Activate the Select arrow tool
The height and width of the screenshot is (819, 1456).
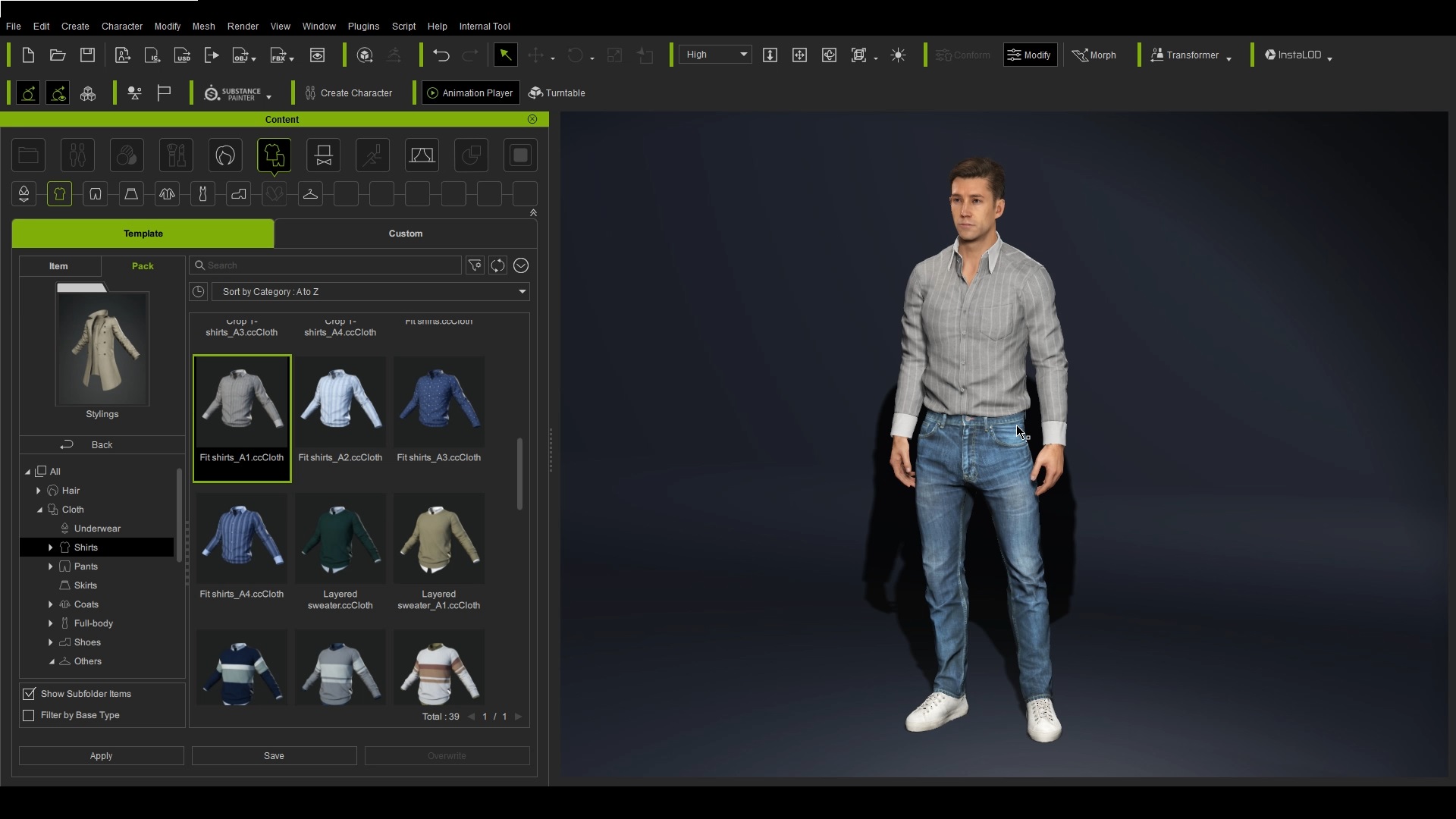click(505, 55)
